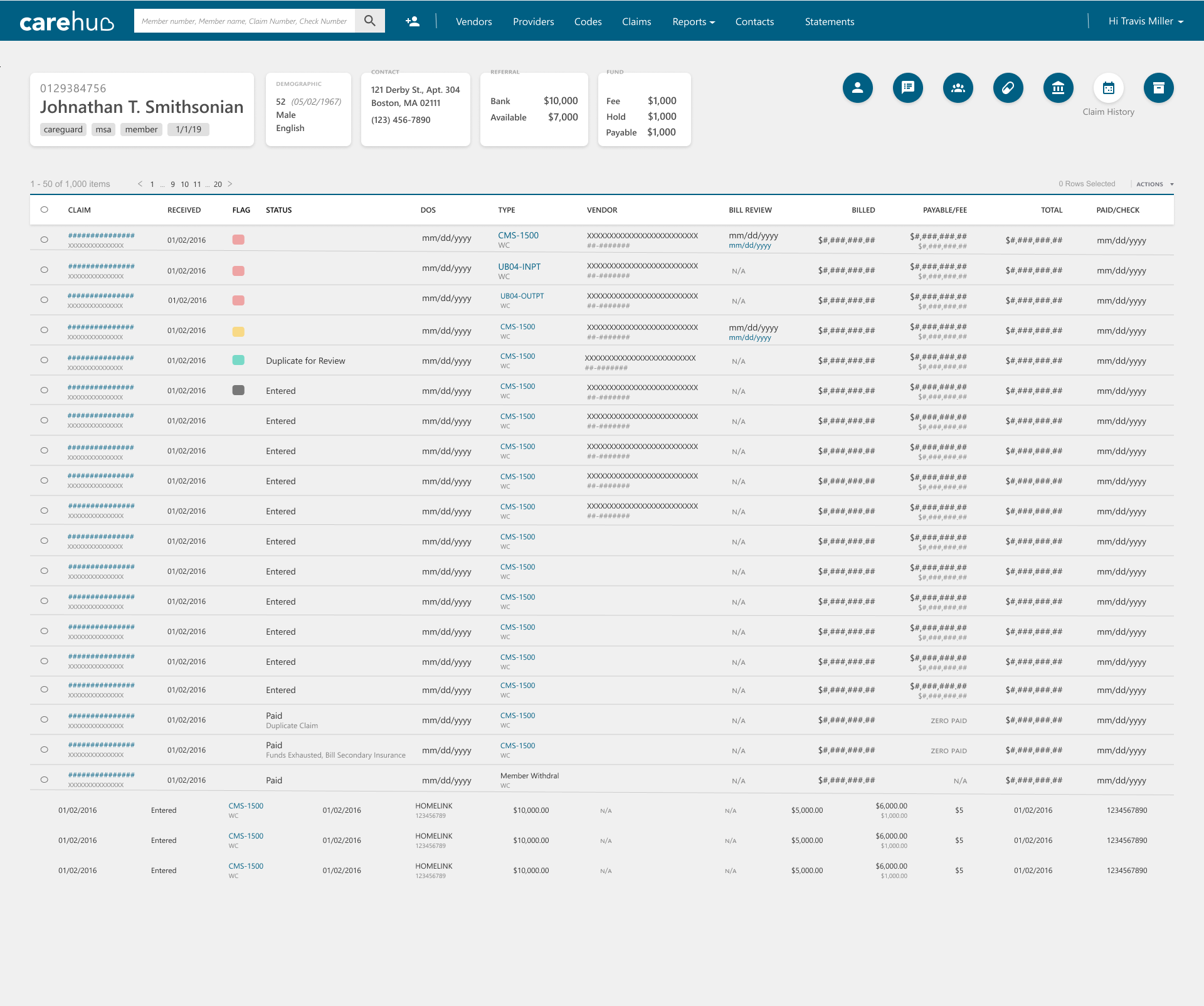
Task: Open the medication pill icon
Action: 1008,88
